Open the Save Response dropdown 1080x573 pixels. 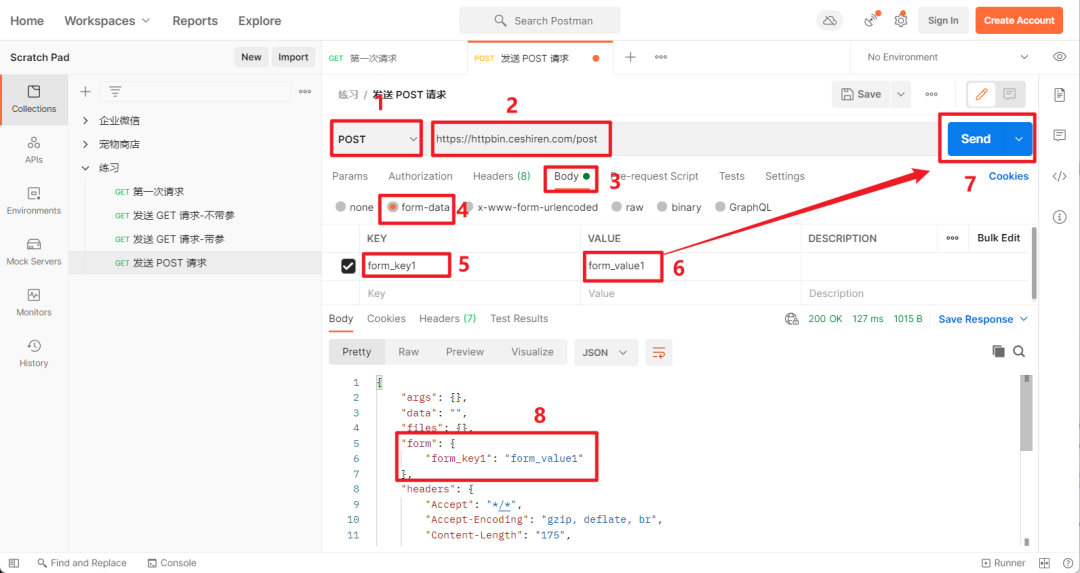[x=983, y=319]
